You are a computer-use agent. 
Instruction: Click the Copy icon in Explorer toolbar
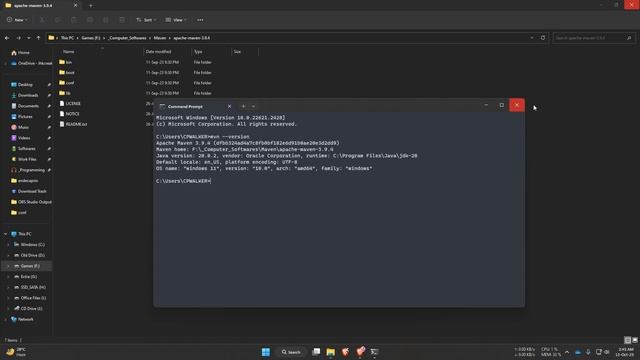58,20
